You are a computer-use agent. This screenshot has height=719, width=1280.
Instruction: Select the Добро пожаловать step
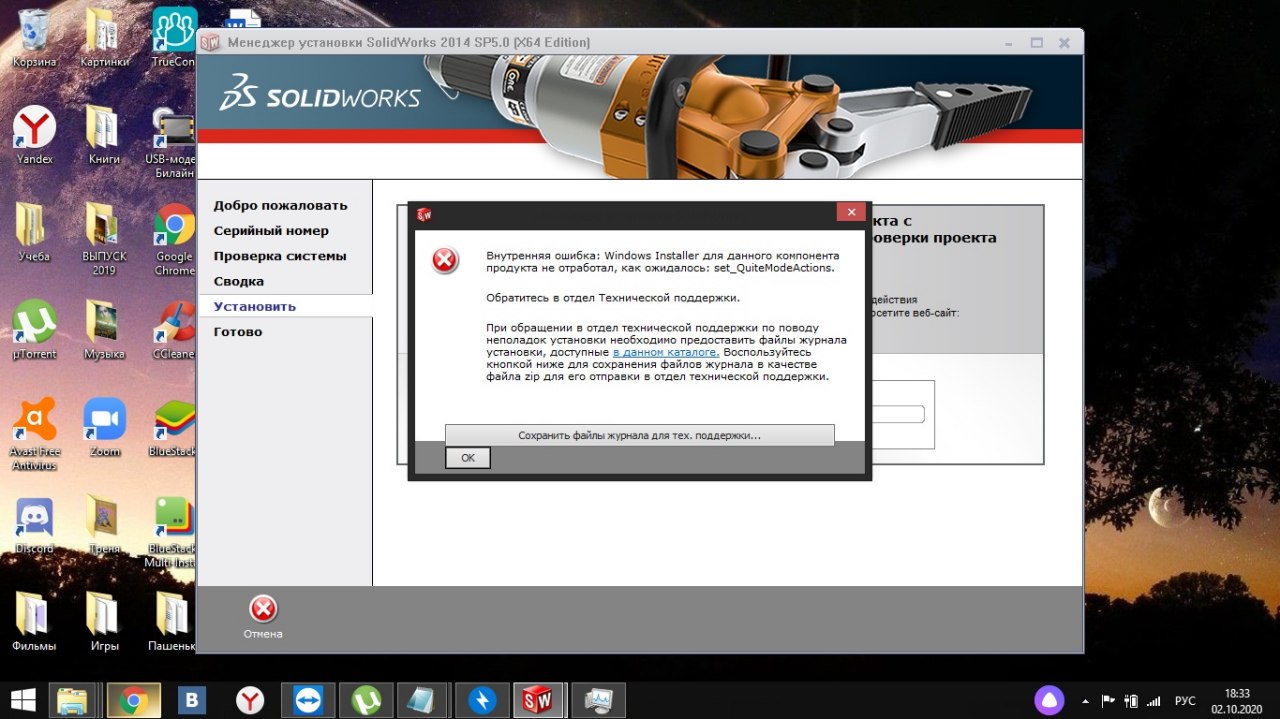[280, 205]
